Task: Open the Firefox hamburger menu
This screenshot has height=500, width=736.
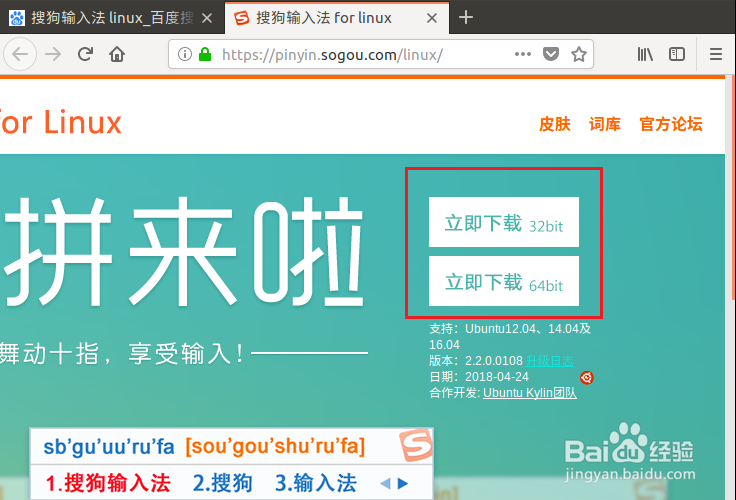Action: coord(715,54)
